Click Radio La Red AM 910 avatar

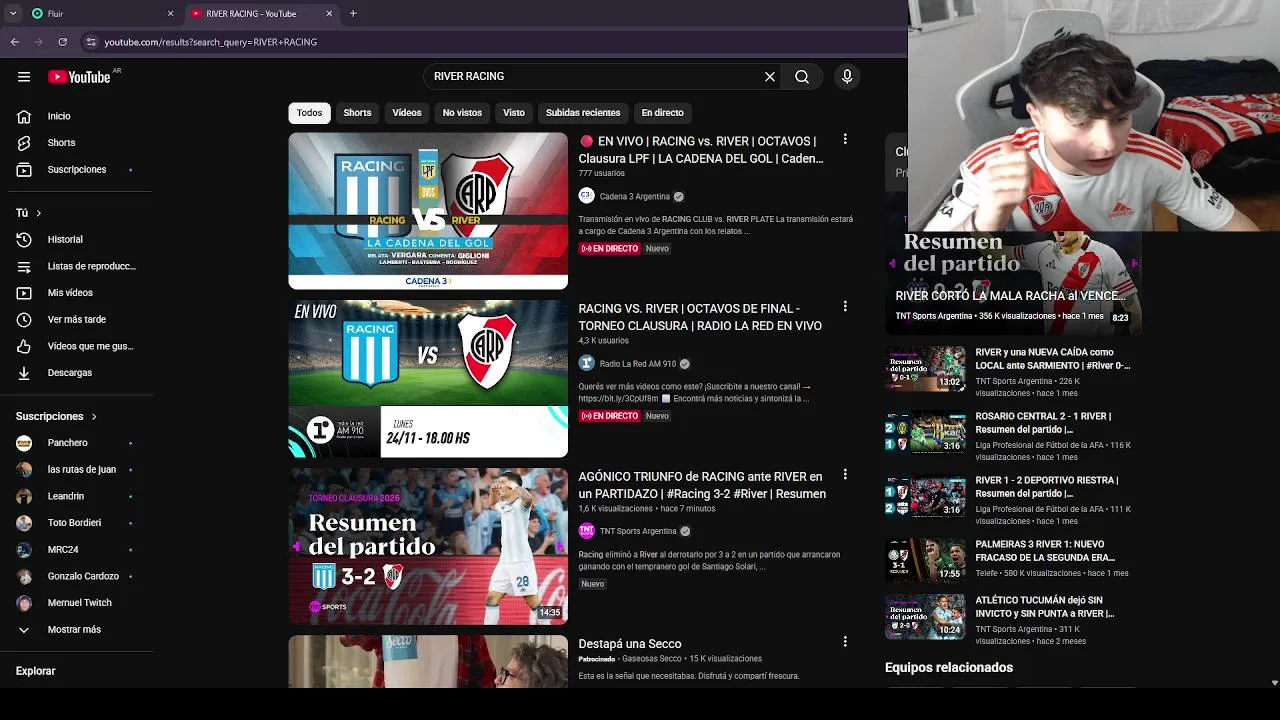tap(586, 363)
